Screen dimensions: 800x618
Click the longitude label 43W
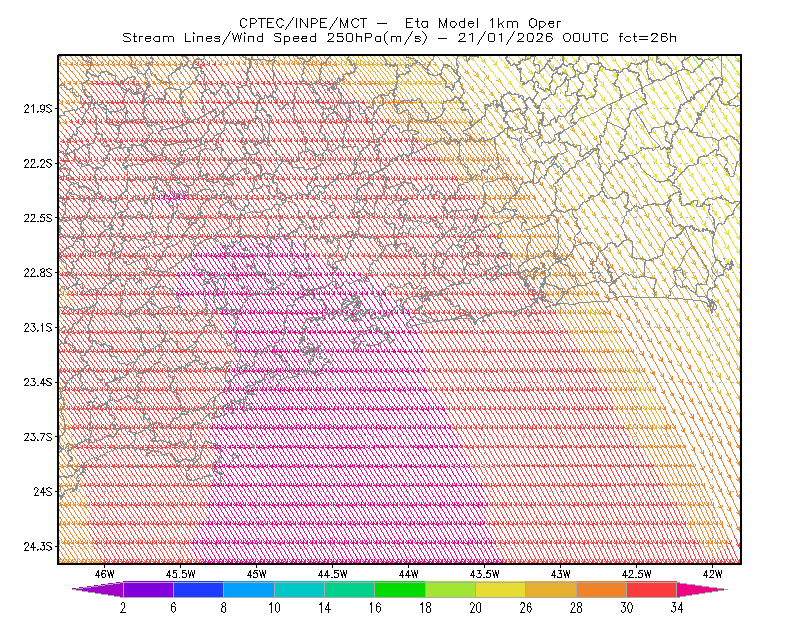[x=561, y=574]
